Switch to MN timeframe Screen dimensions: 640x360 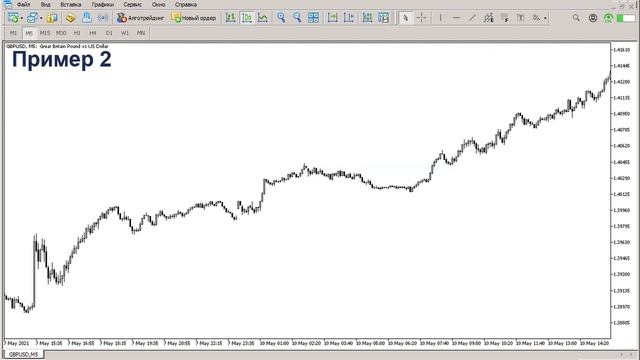tap(141, 33)
